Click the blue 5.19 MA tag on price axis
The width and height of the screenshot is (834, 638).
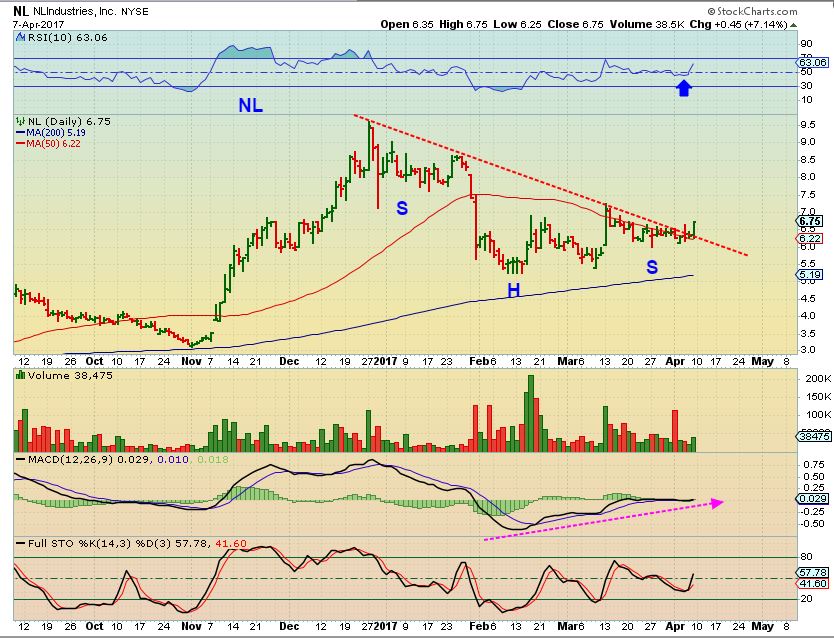point(810,275)
